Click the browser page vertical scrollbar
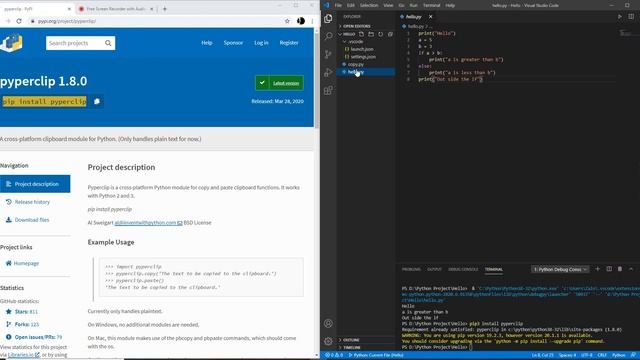The width and height of the screenshot is (640, 360). (x=317, y=80)
